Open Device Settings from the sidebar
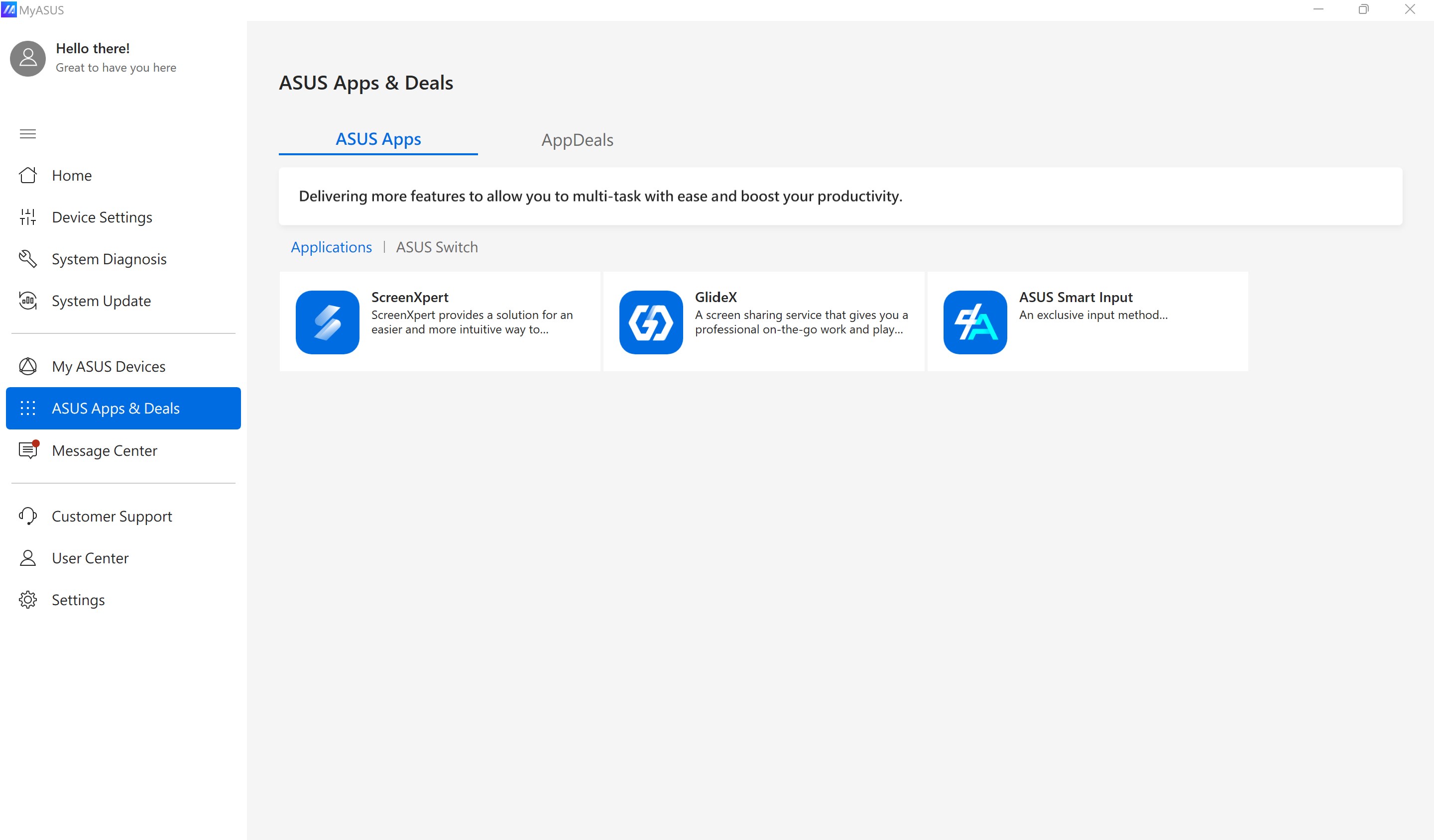 pos(101,216)
